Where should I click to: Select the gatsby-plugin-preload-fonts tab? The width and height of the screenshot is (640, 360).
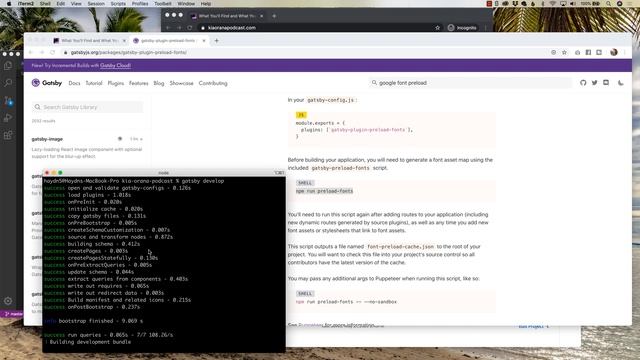(x=169, y=40)
